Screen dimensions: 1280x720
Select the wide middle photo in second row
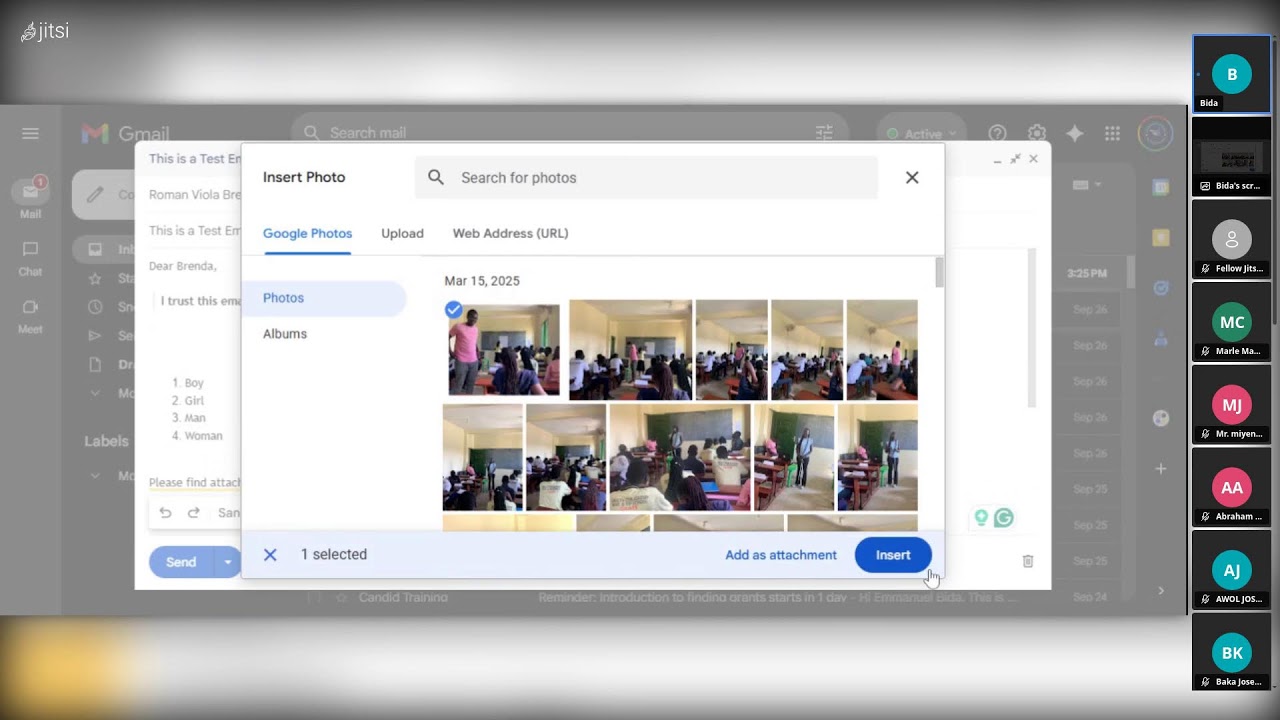pos(679,458)
